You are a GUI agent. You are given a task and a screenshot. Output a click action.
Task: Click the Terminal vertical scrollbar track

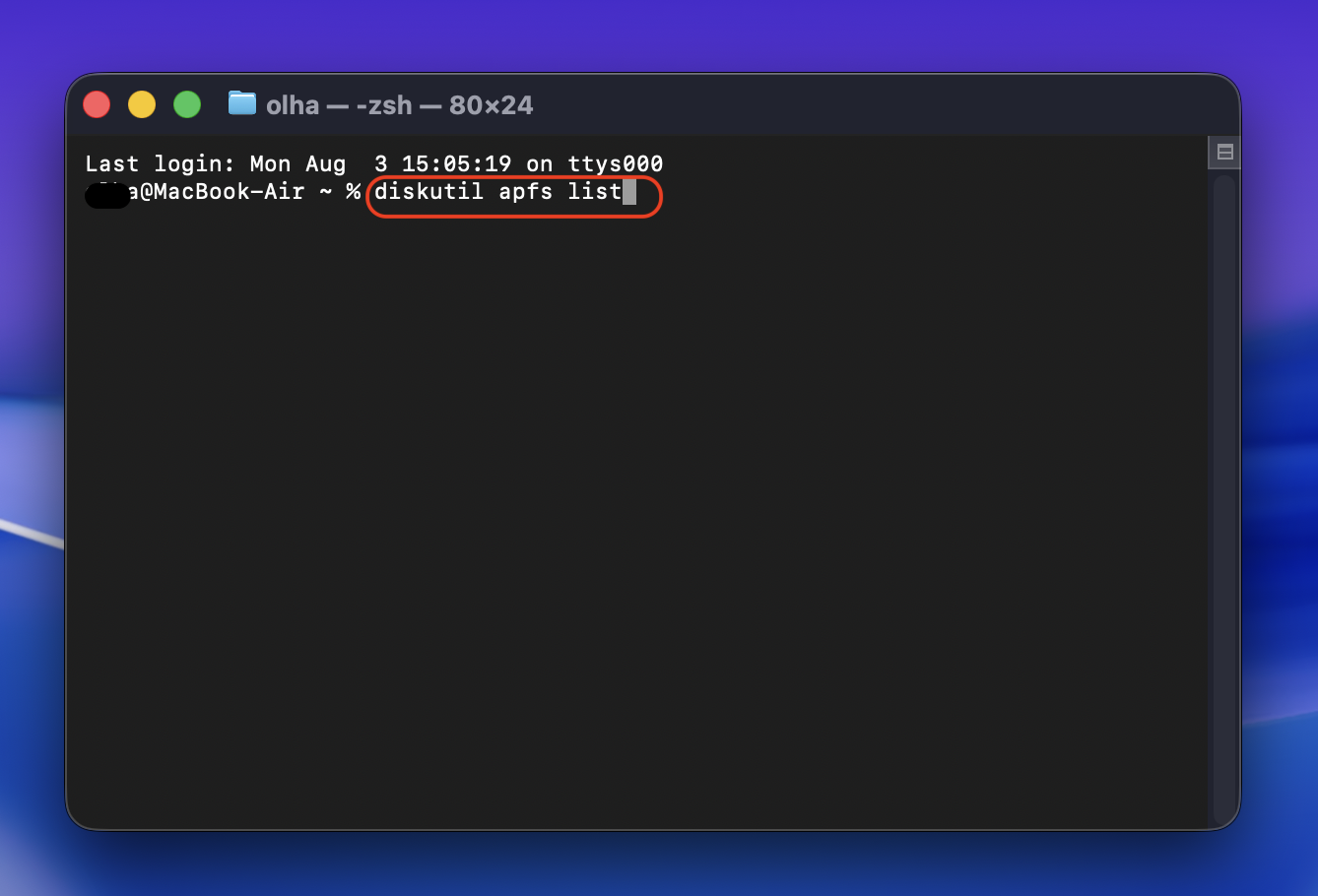click(x=1224, y=499)
